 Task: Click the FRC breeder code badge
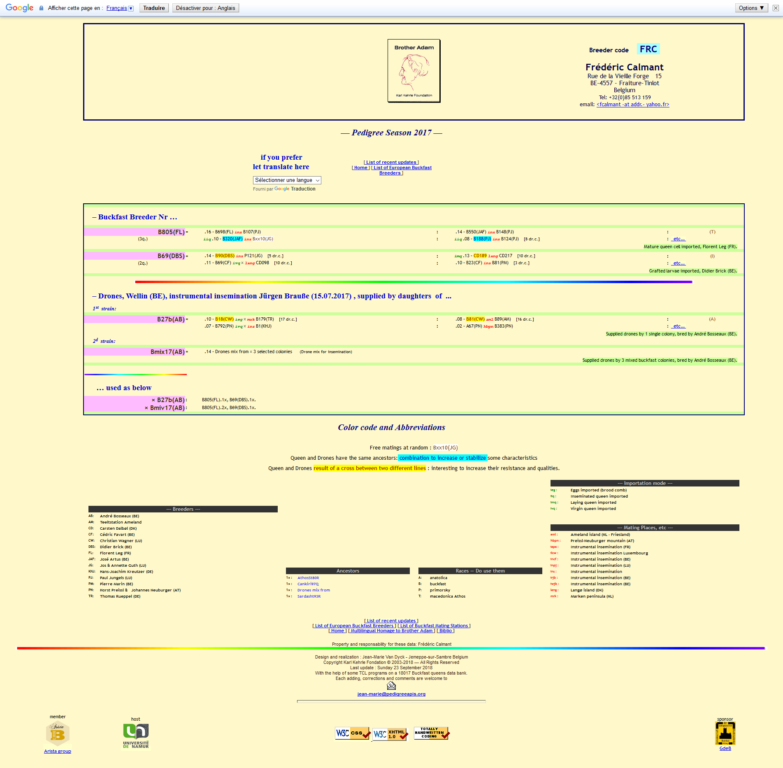[x=648, y=49]
